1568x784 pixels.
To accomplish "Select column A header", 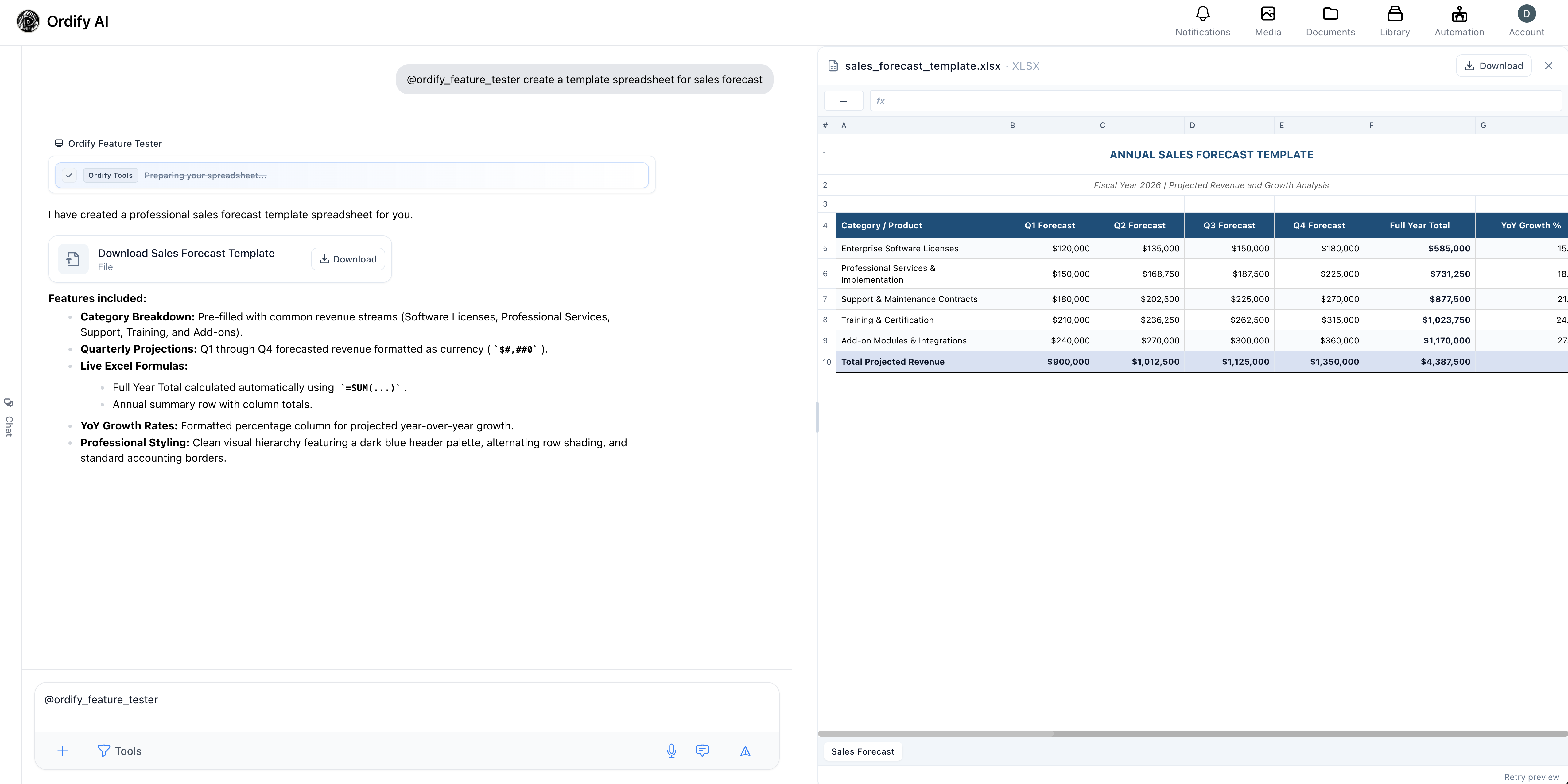I will tap(920, 125).
